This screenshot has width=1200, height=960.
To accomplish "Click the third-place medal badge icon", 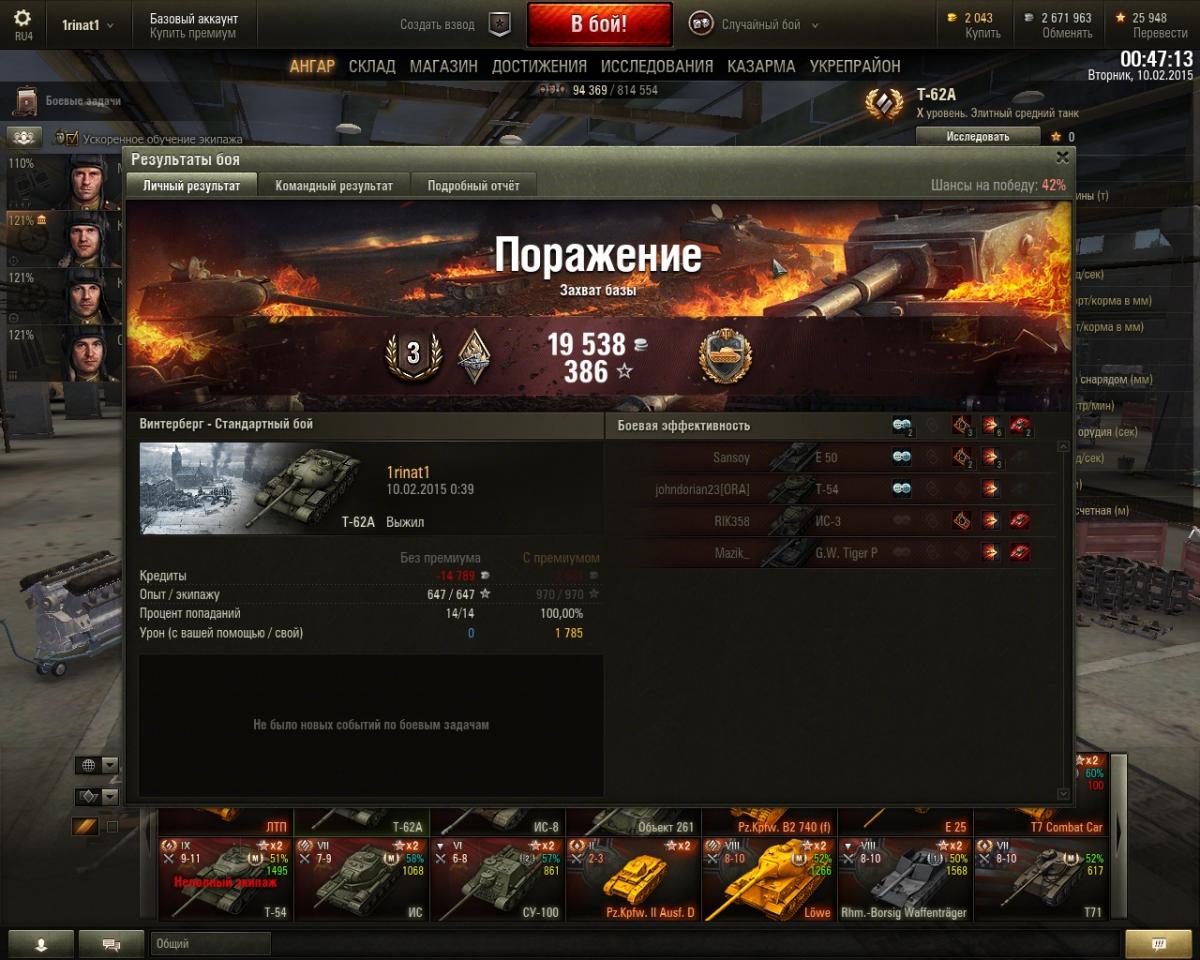I will (x=412, y=353).
